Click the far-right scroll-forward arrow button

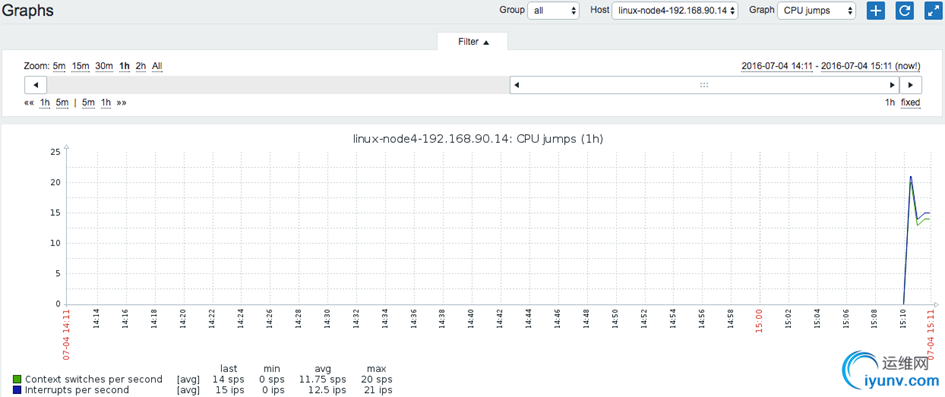pyautogui.click(x=910, y=85)
